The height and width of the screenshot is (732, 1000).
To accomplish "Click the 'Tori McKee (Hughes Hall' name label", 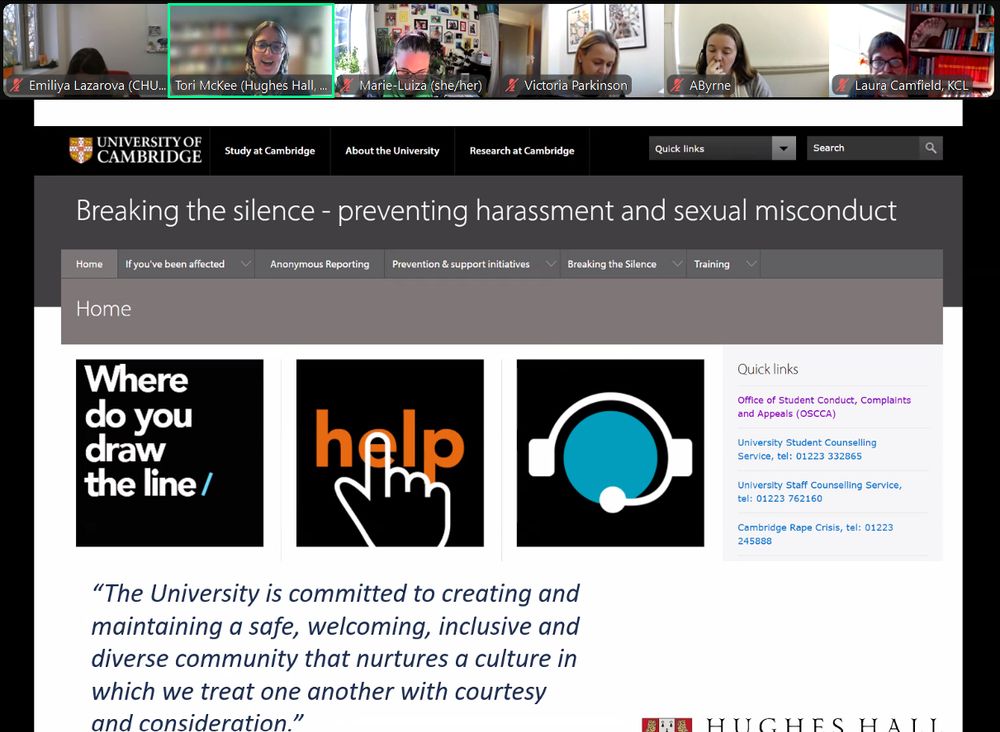I will (x=251, y=85).
